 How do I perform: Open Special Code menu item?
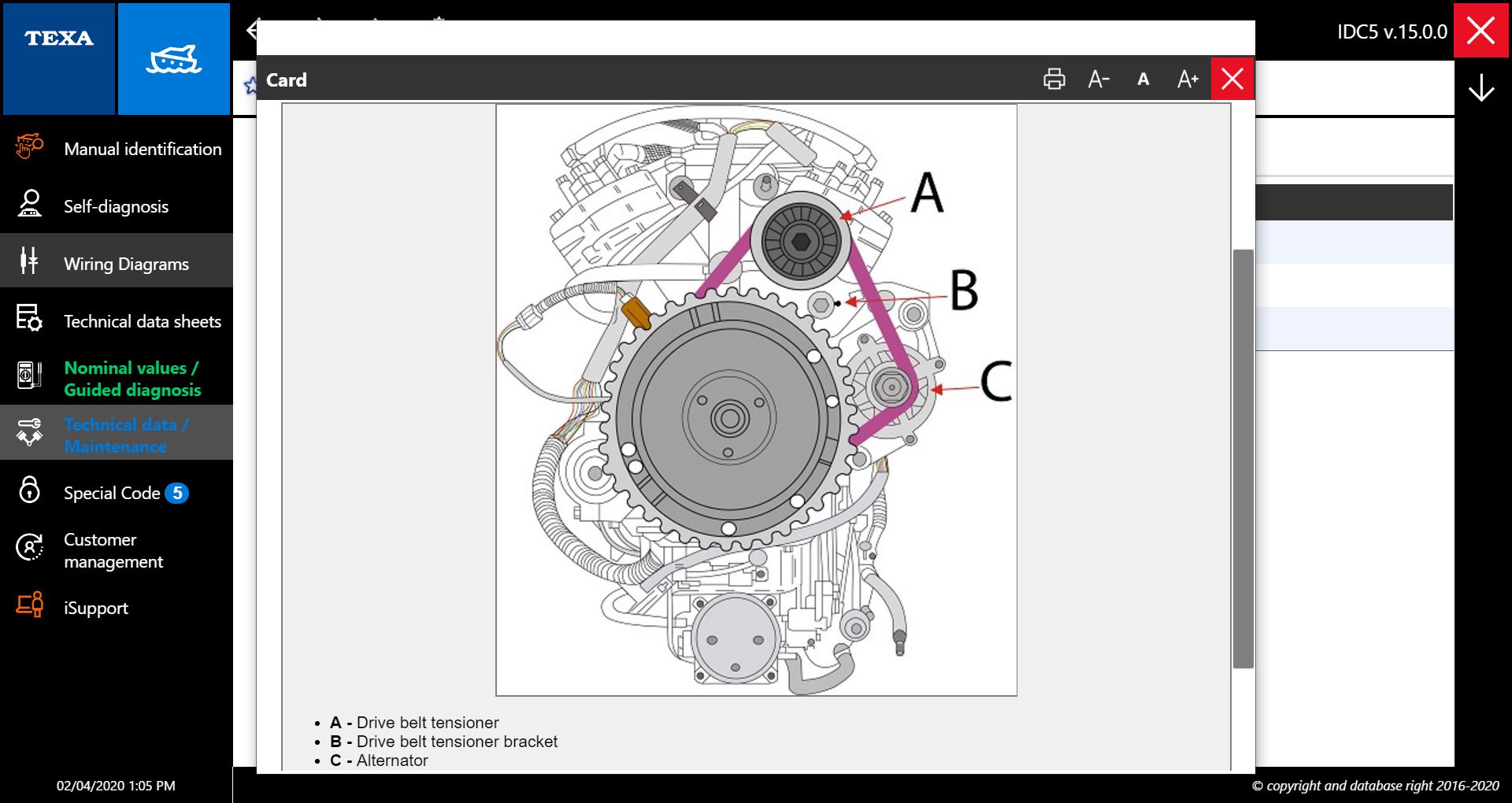click(x=111, y=493)
